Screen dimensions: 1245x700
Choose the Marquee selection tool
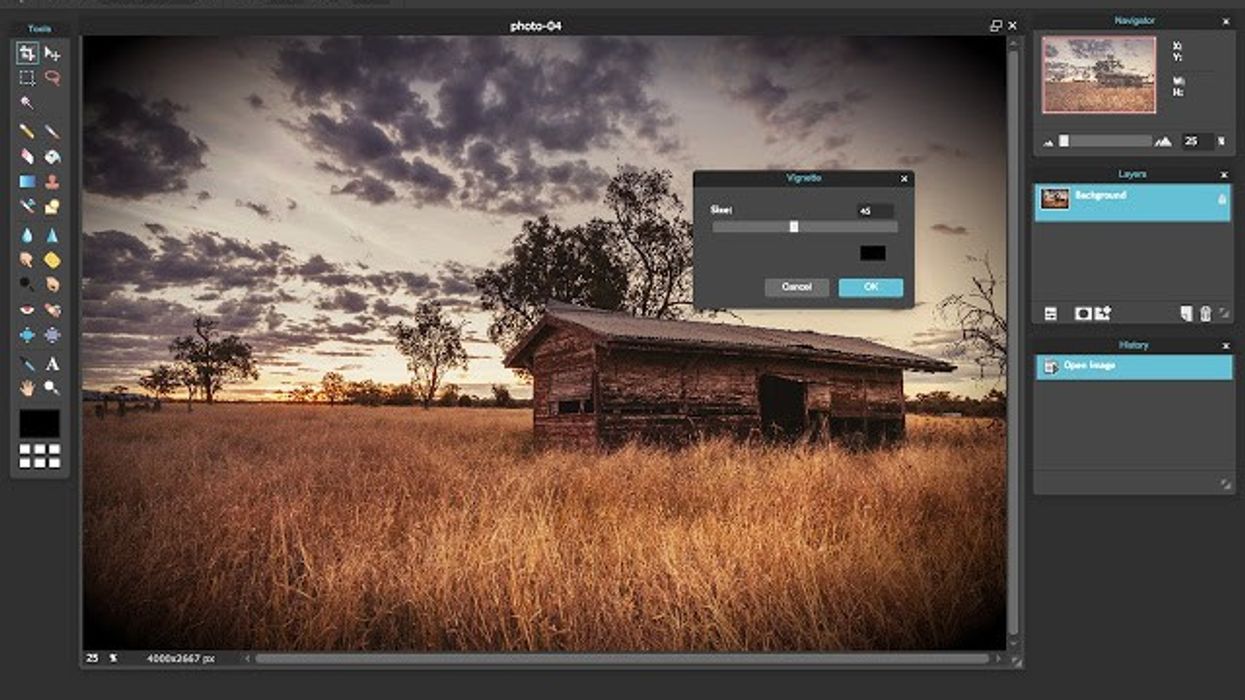pyautogui.click(x=27, y=78)
